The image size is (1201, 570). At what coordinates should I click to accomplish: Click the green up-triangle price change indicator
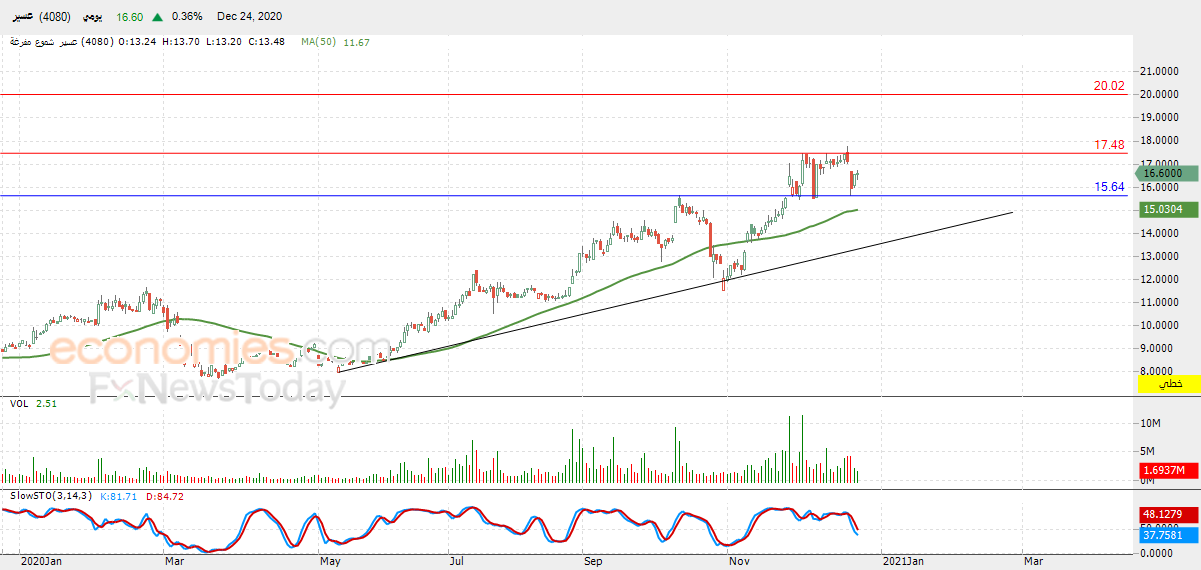tap(158, 17)
